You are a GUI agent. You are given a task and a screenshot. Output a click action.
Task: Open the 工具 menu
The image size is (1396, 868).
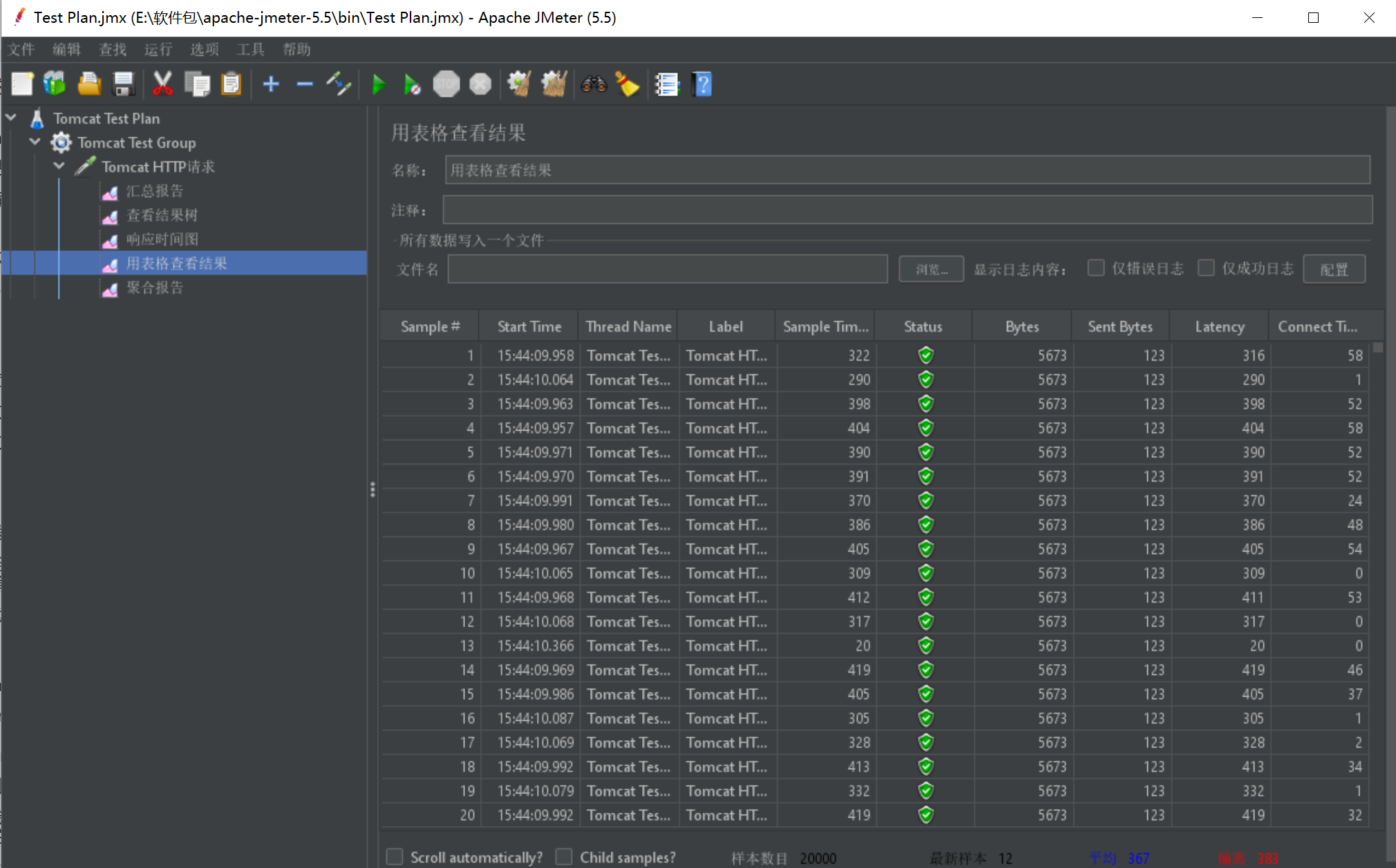click(x=250, y=49)
